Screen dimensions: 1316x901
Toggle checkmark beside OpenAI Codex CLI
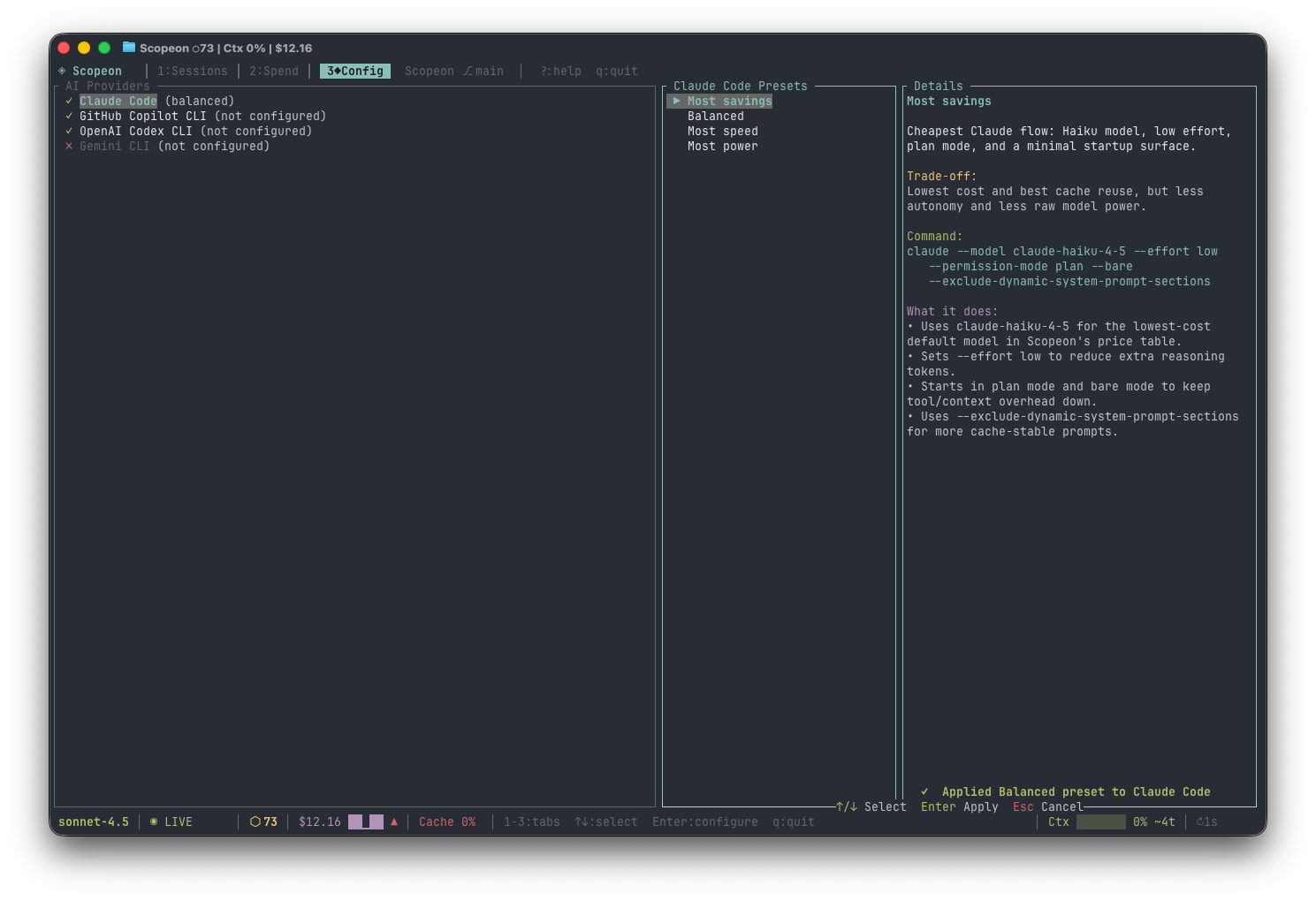[69, 131]
